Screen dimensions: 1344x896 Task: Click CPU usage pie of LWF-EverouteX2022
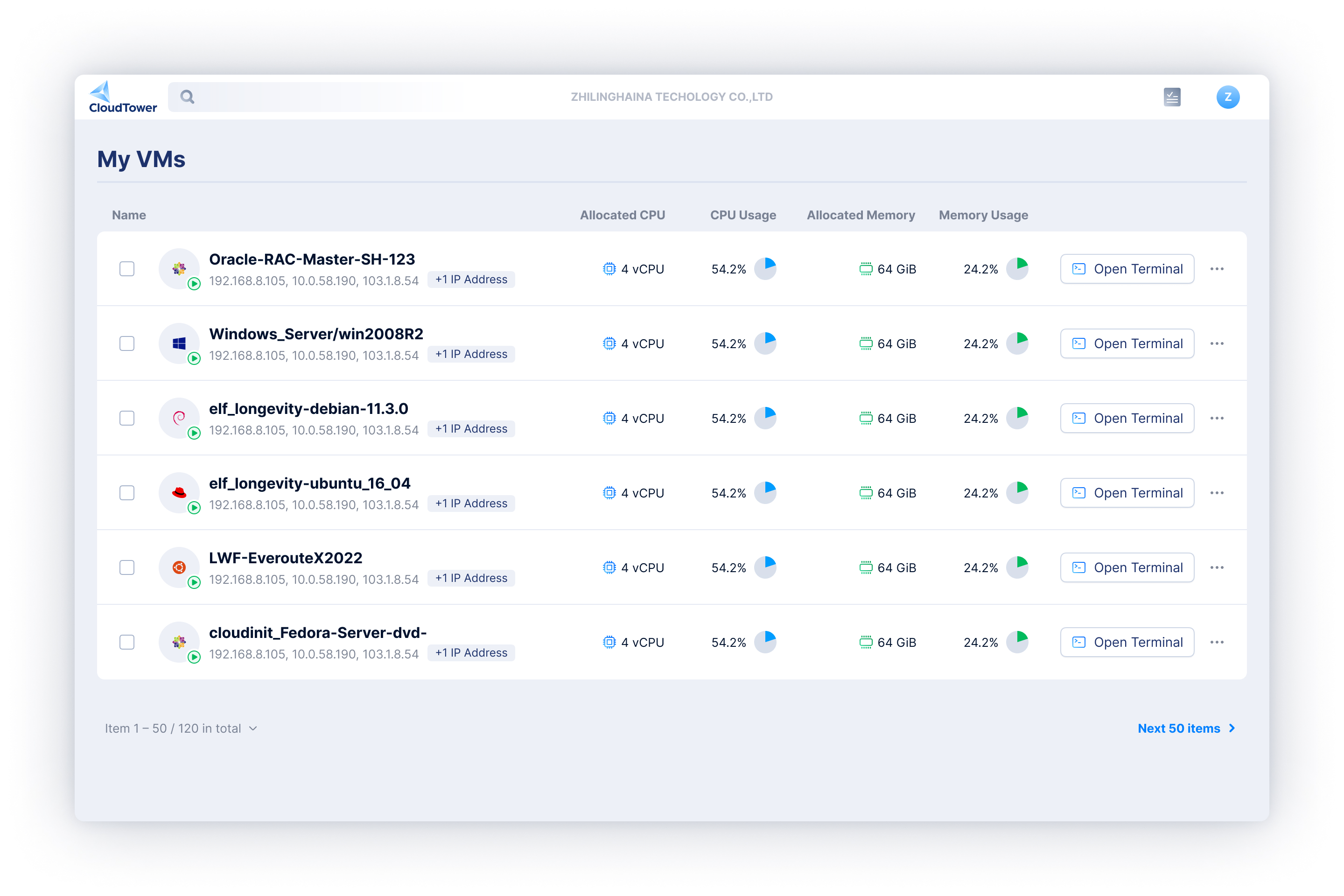pyautogui.click(x=765, y=567)
